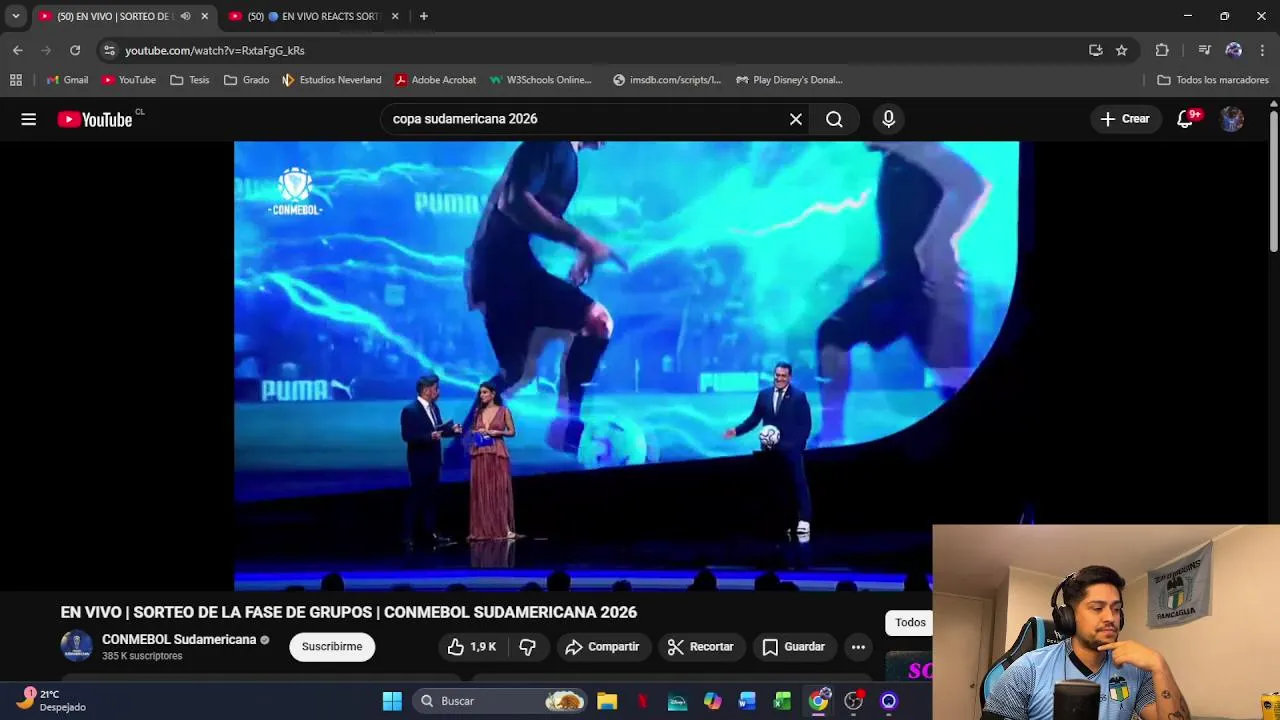Close the EN VIVO REACTS tab
The width and height of the screenshot is (1280, 720).
[395, 16]
